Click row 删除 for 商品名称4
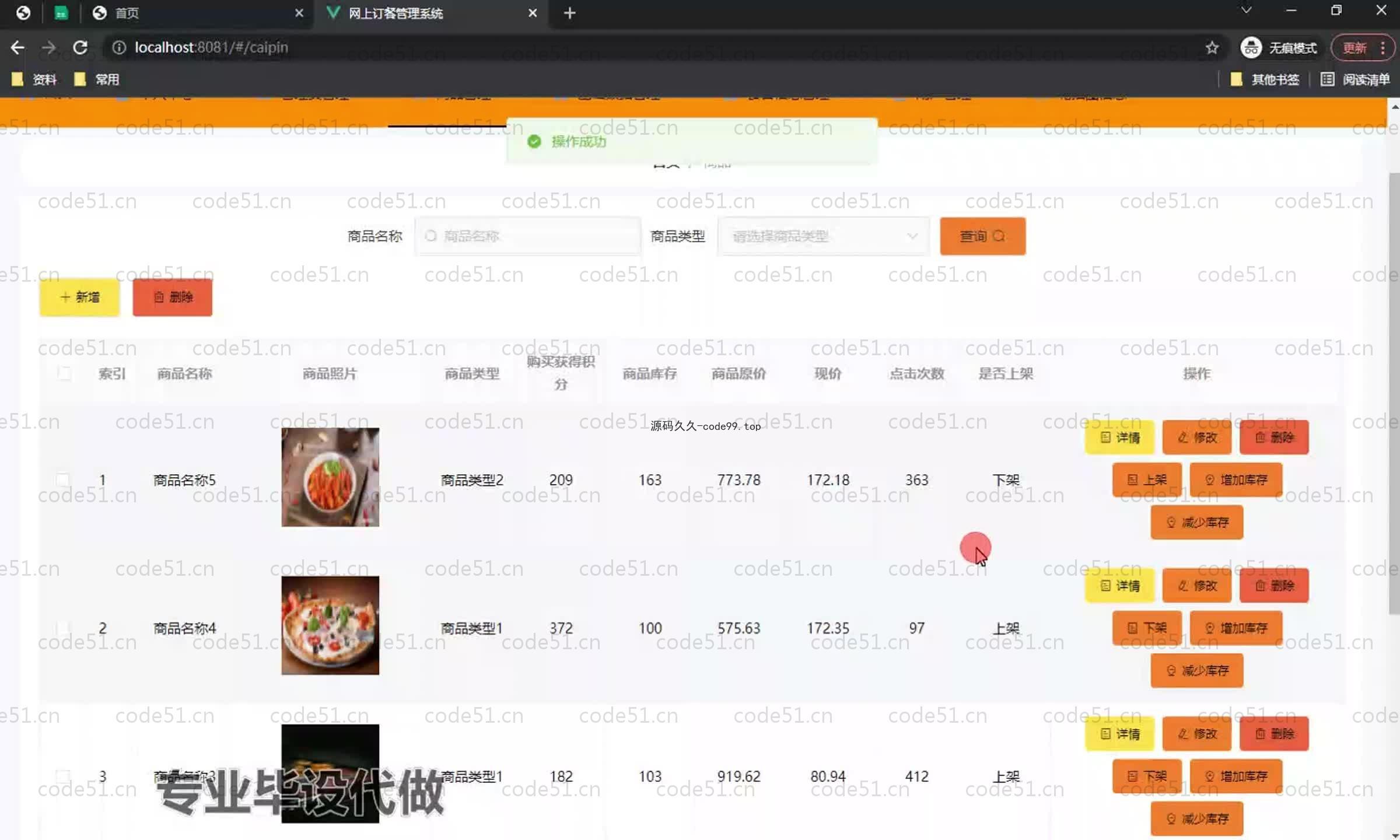 [1274, 585]
